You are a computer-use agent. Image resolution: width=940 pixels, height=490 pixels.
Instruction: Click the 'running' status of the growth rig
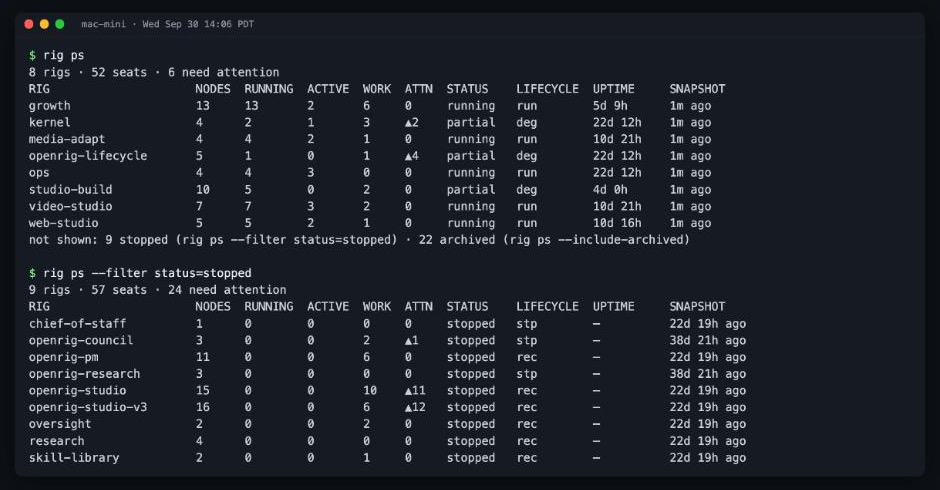pyautogui.click(x=471, y=106)
